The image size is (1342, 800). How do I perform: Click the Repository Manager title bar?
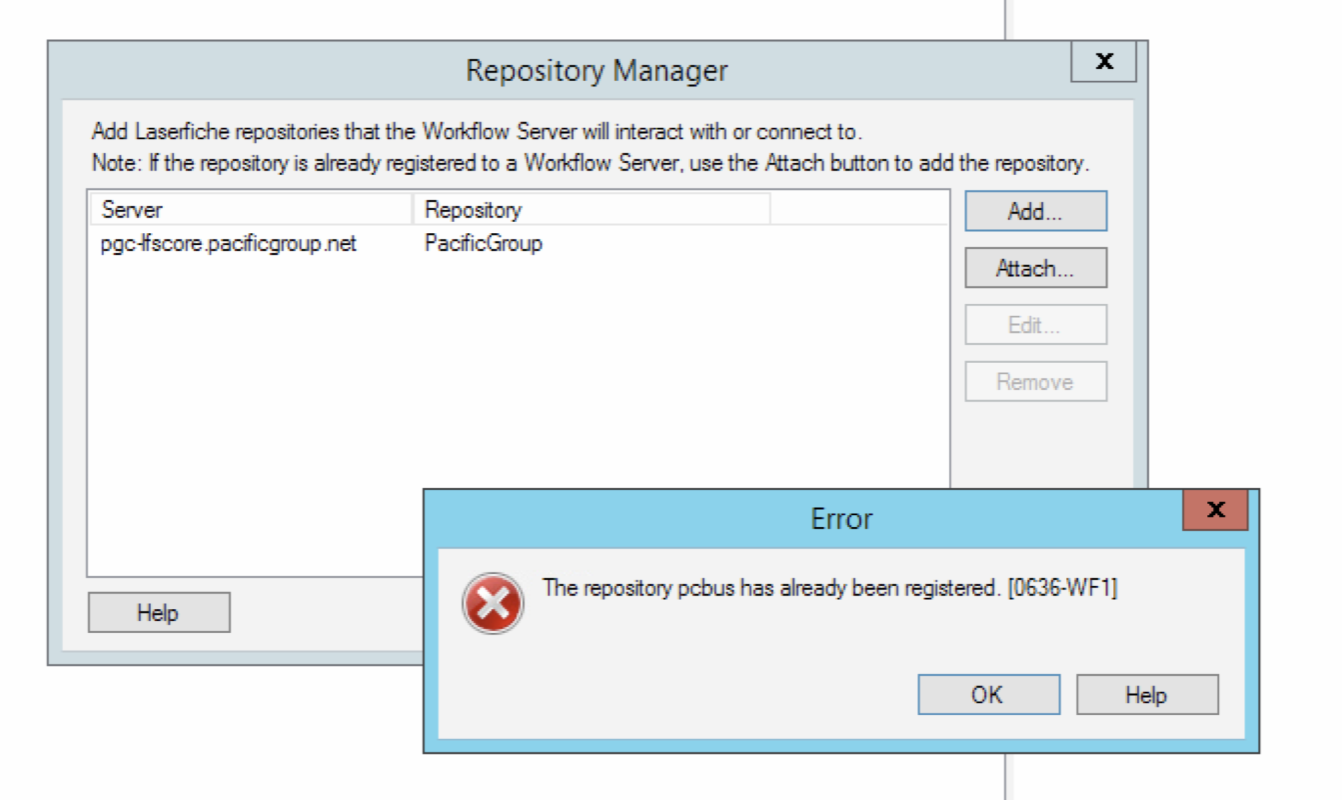(x=597, y=71)
